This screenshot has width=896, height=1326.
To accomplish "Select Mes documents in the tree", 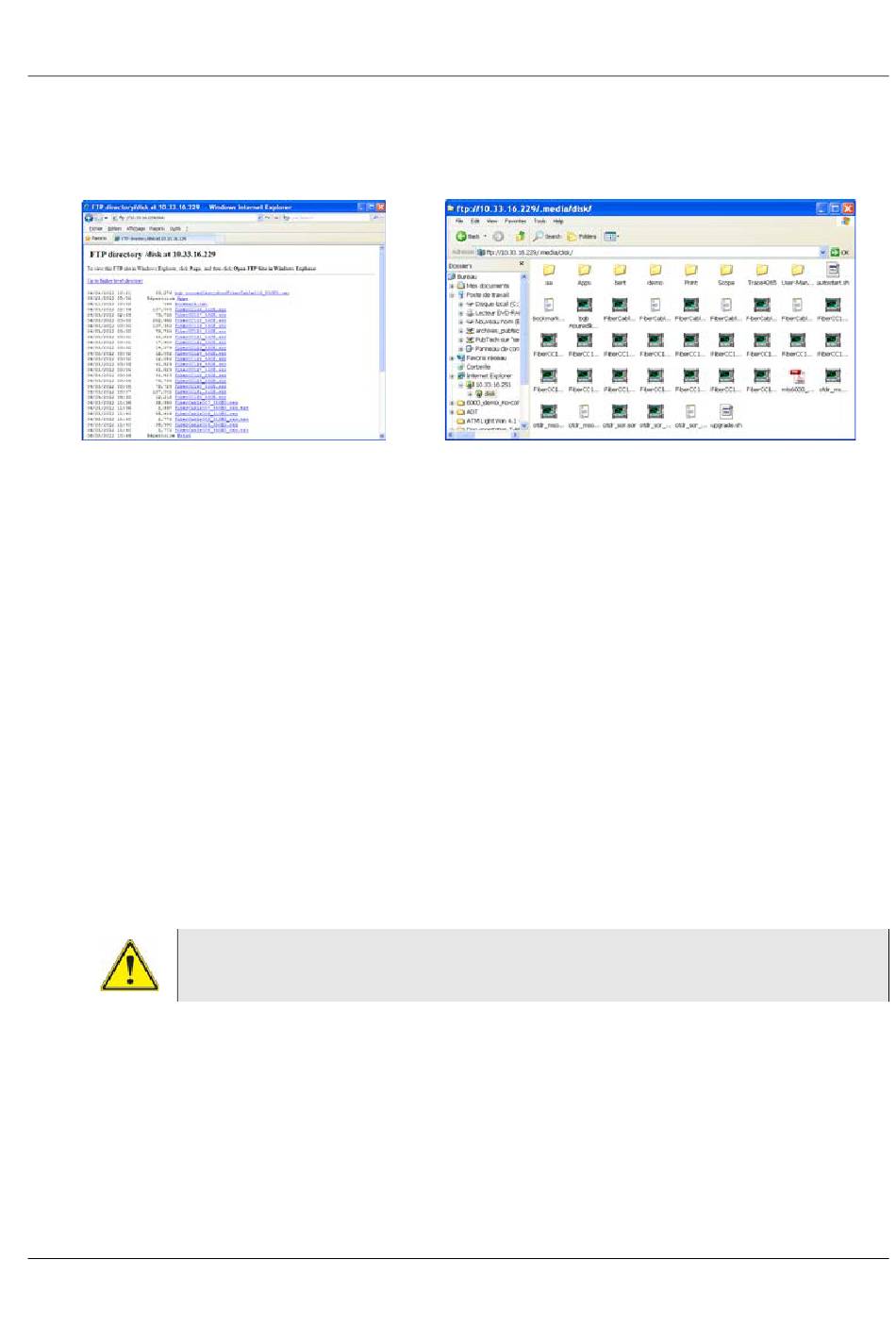I will pos(483,285).
